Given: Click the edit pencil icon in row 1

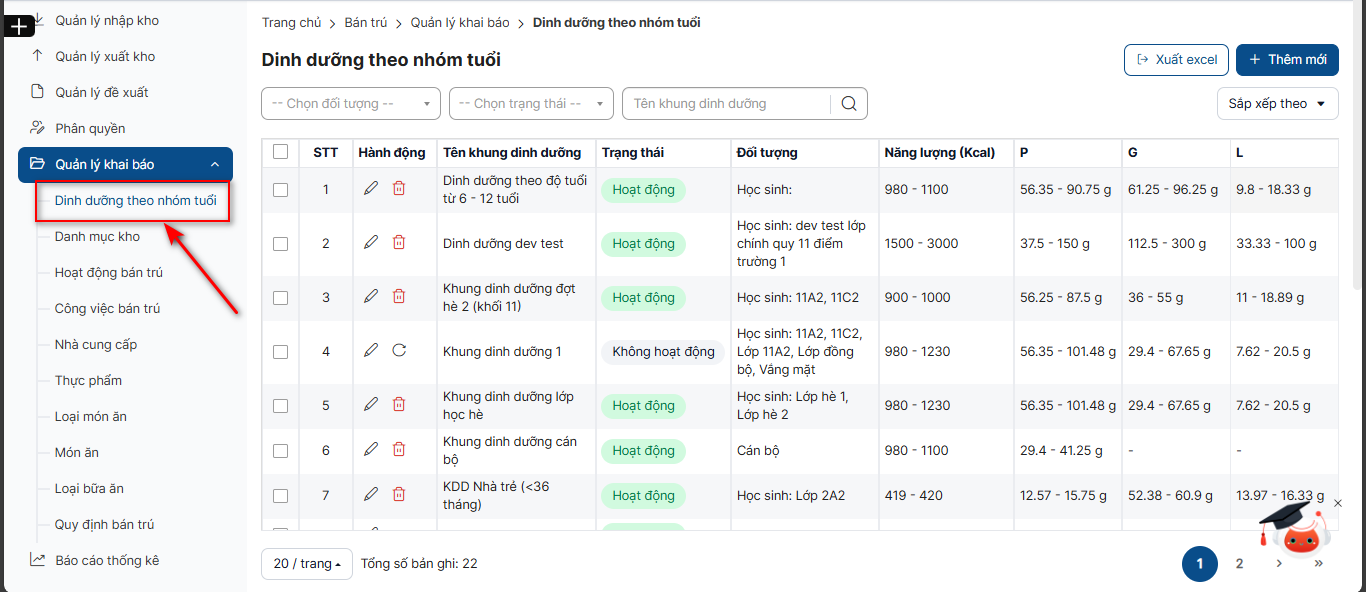Looking at the screenshot, I should (371, 188).
